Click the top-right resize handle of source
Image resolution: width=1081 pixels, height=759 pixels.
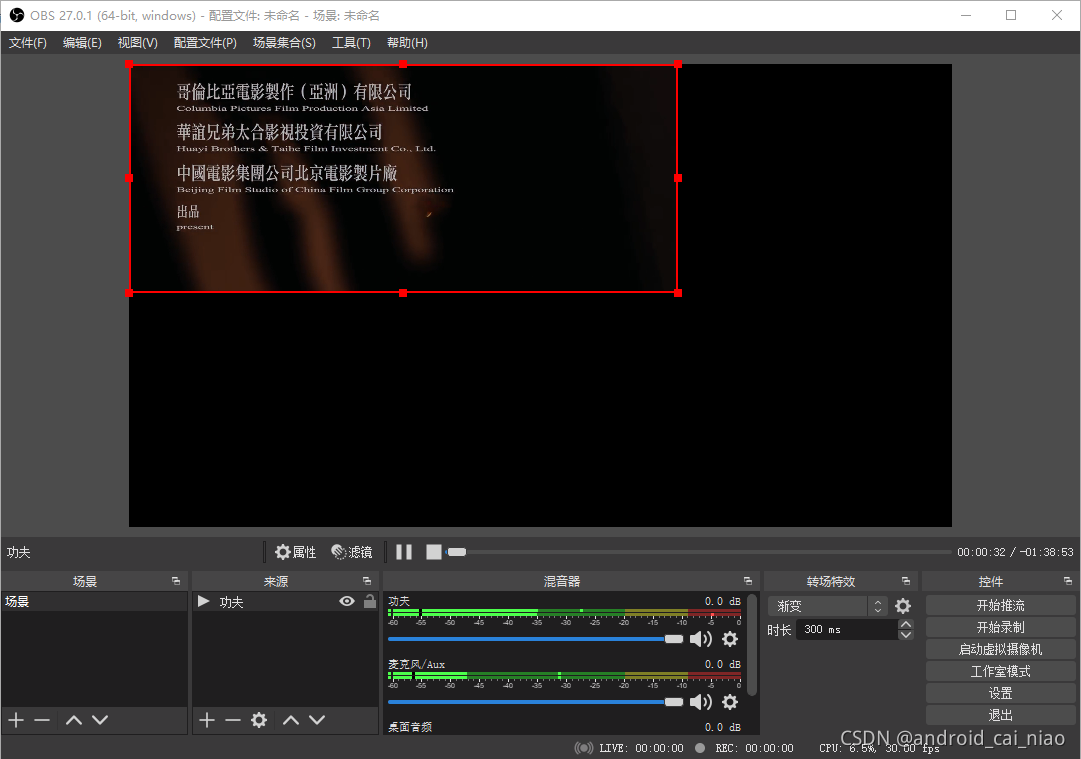click(x=678, y=64)
